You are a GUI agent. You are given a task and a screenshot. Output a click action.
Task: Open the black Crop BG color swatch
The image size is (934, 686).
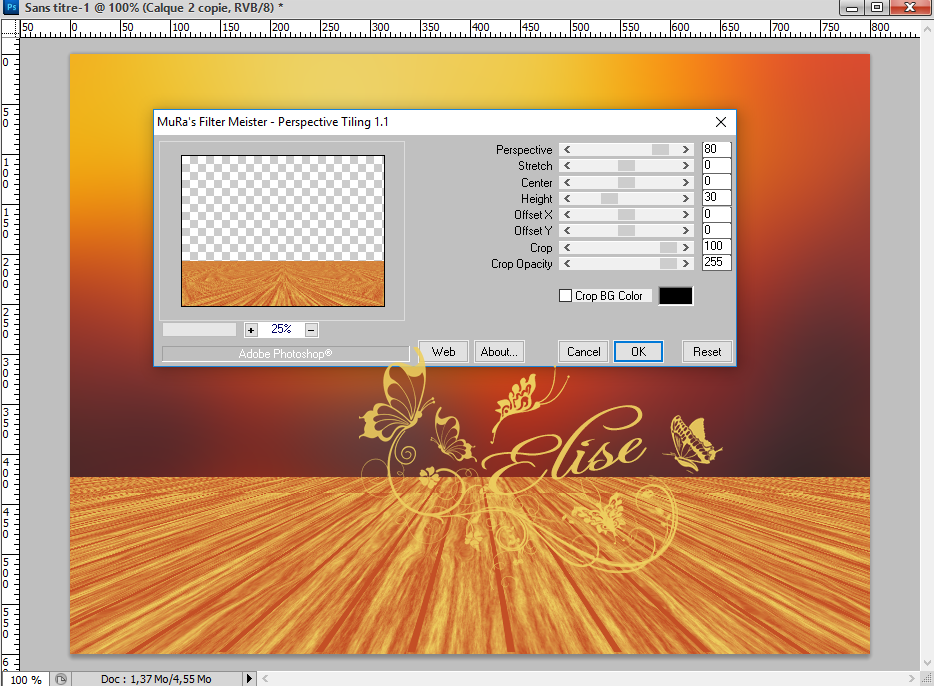675,296
